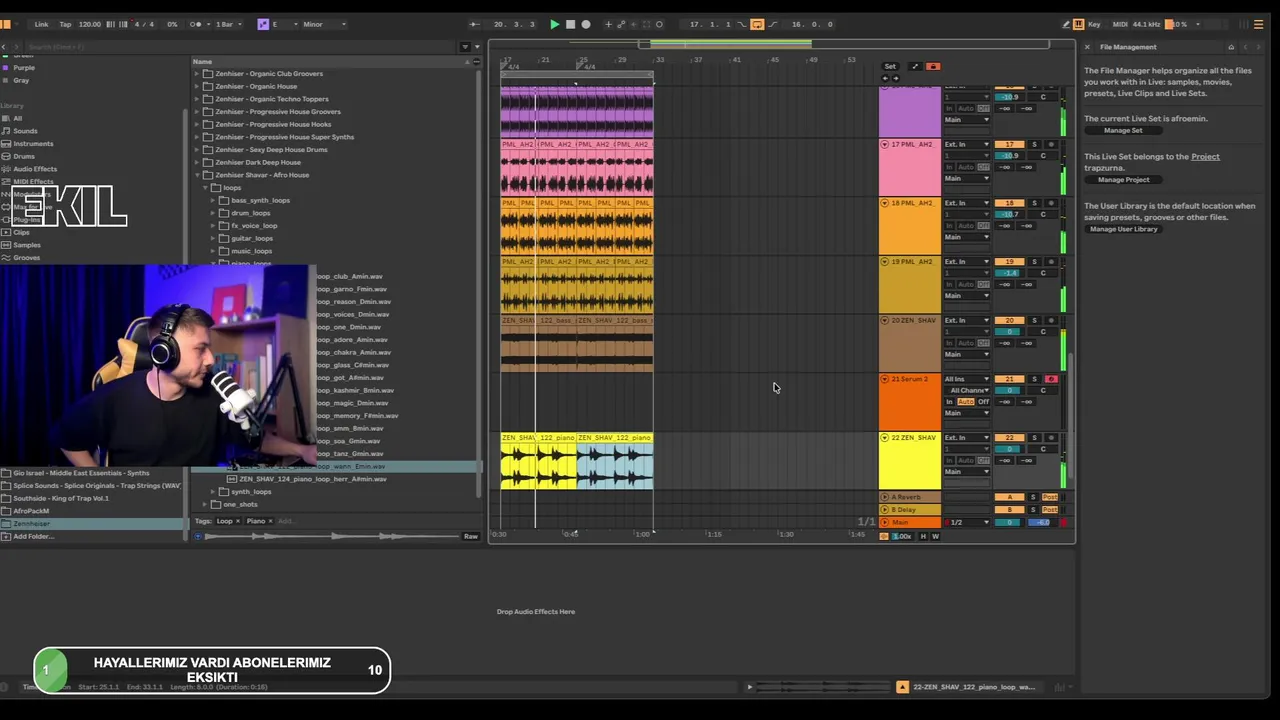Collapse the Zenhiser Shavar - Afro House folder
Viewport: 1280px width, 720px height.
pos(197,175)
